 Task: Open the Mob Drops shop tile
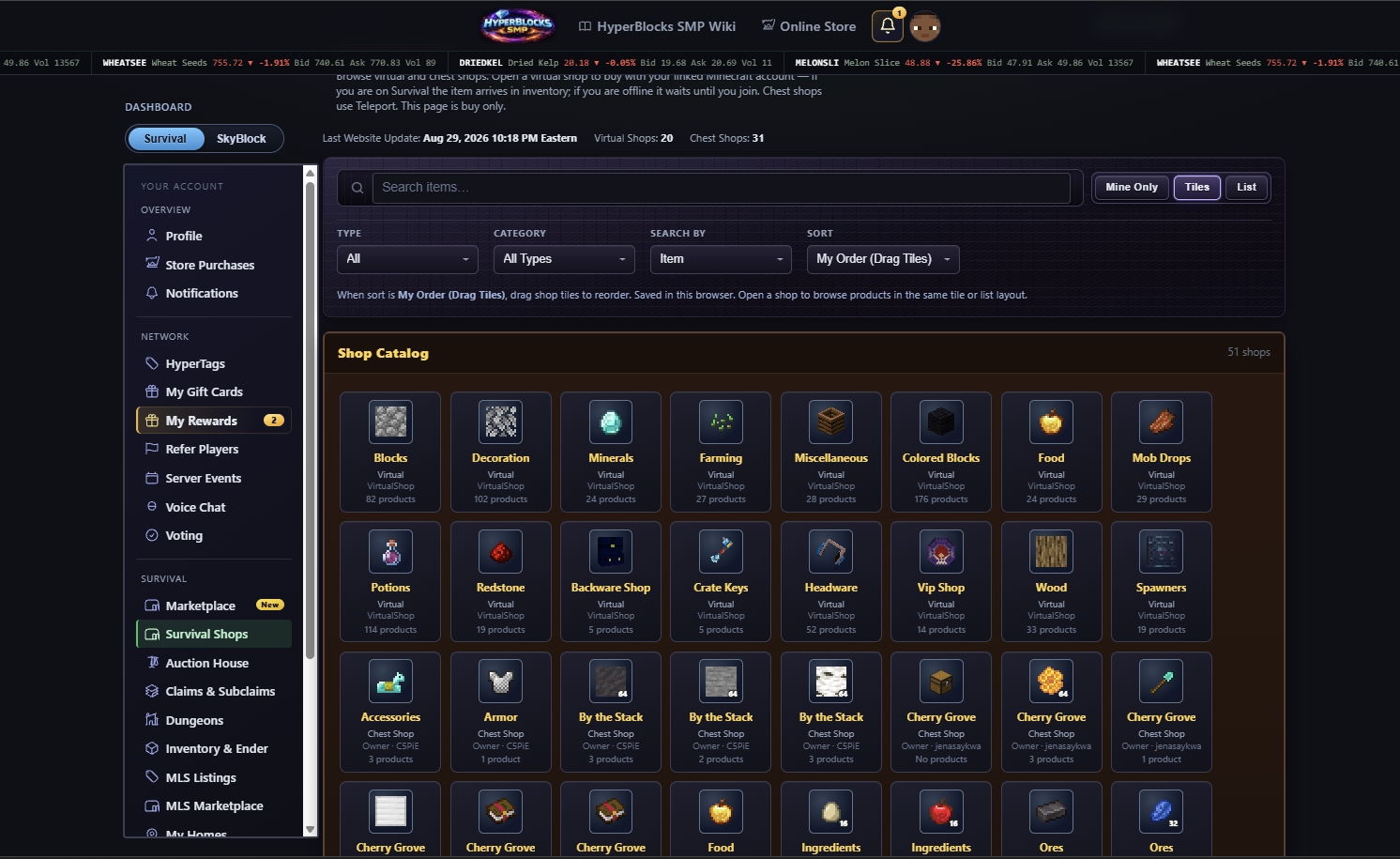1162,452
